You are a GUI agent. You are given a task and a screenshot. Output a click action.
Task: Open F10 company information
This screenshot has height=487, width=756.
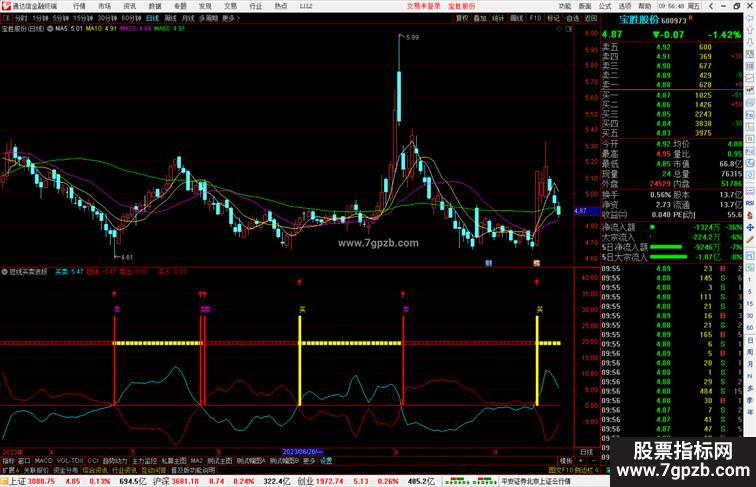[535, 18]
